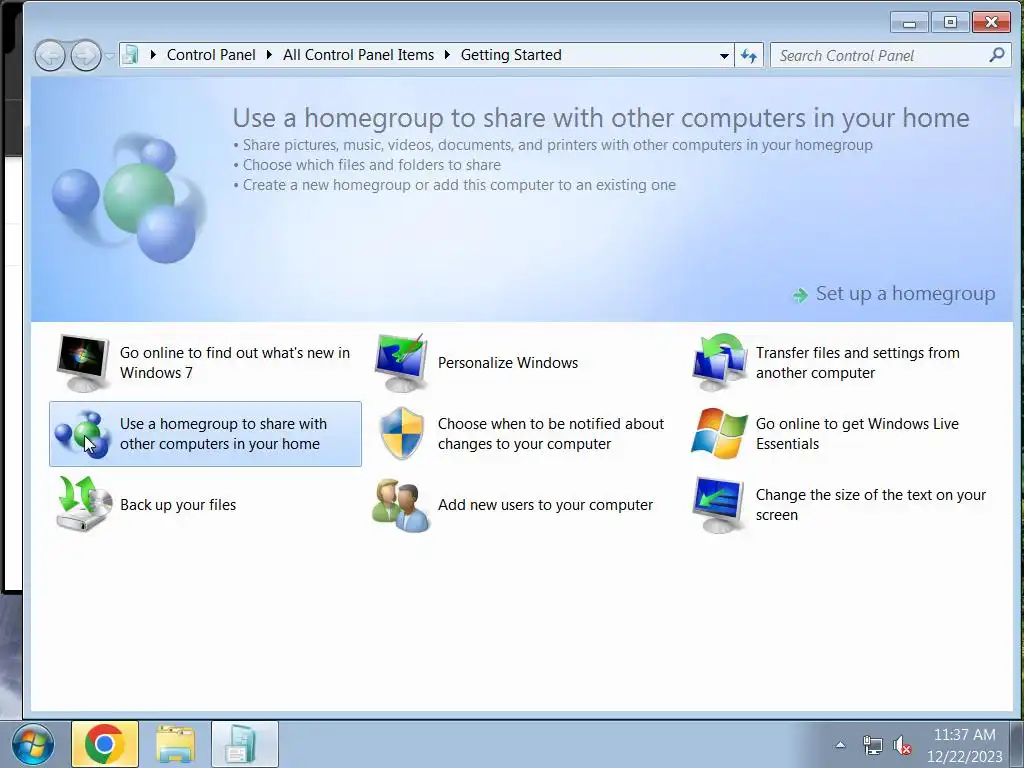Image resolution: width=1024 pixels, height=768 pixels.
Task: Open Windows Explorer from the taskbar
Action: click(x=175, y=744)
